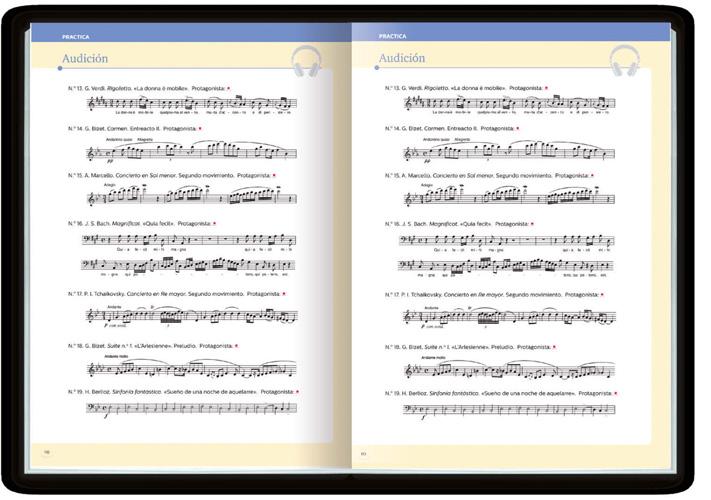
Task: Click the Marcello Concierto music staff, right page
Action: click(510, 196)
